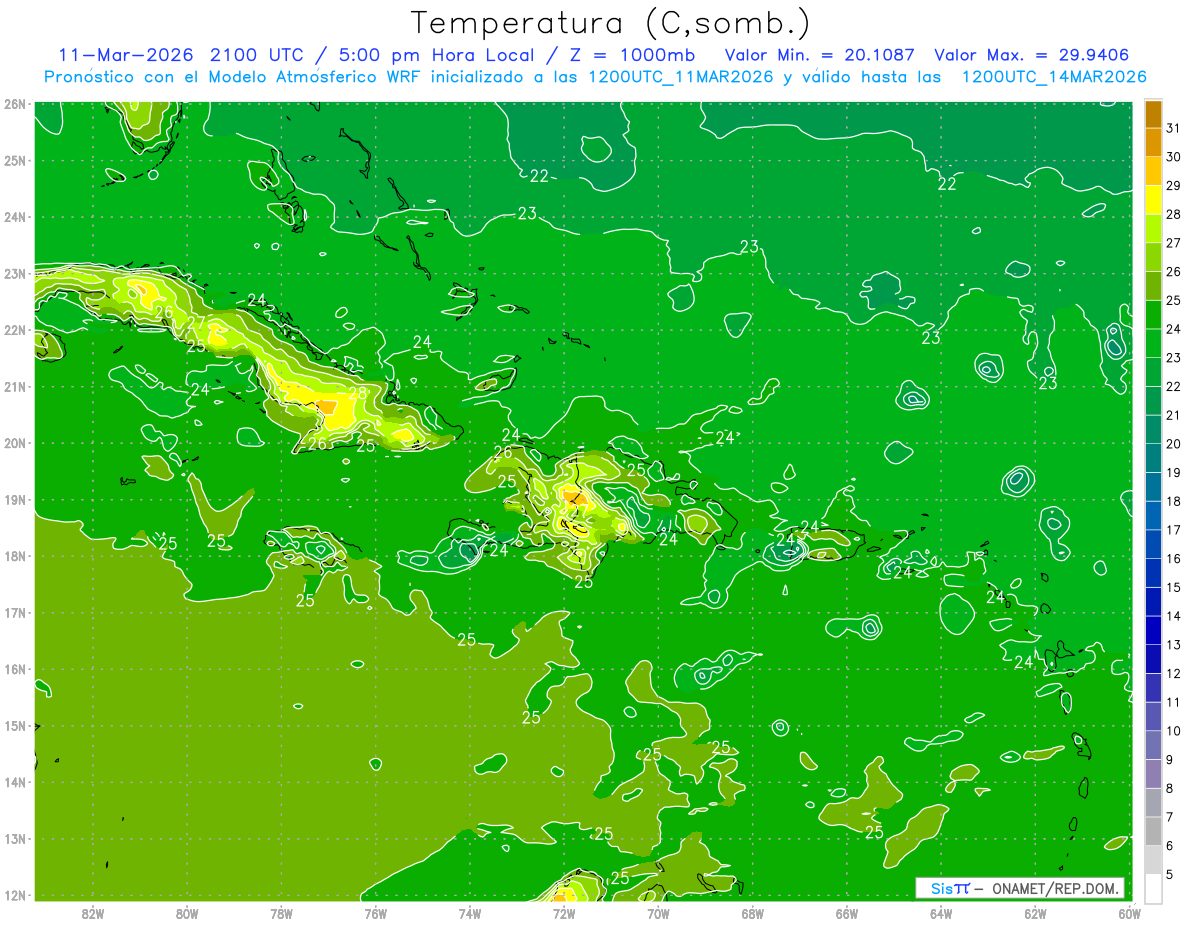Click the '60W' longitude axis label
This screenshot has width=1200, height=927.
(1129, 913)
